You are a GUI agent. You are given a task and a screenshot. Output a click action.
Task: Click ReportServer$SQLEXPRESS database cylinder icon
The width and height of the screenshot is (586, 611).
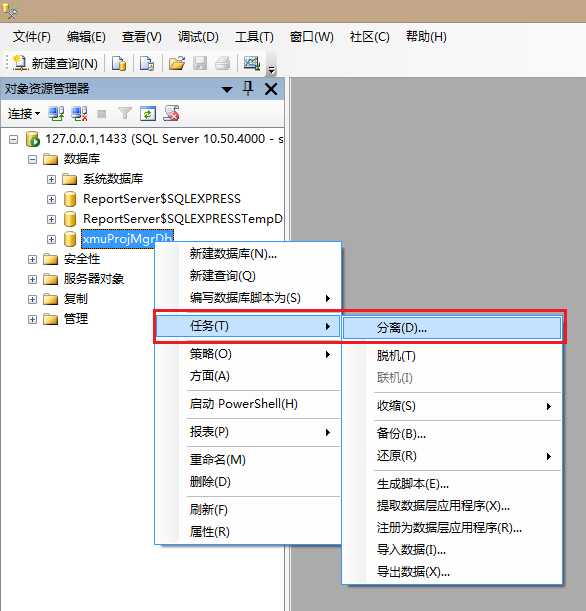coord(70,199)
